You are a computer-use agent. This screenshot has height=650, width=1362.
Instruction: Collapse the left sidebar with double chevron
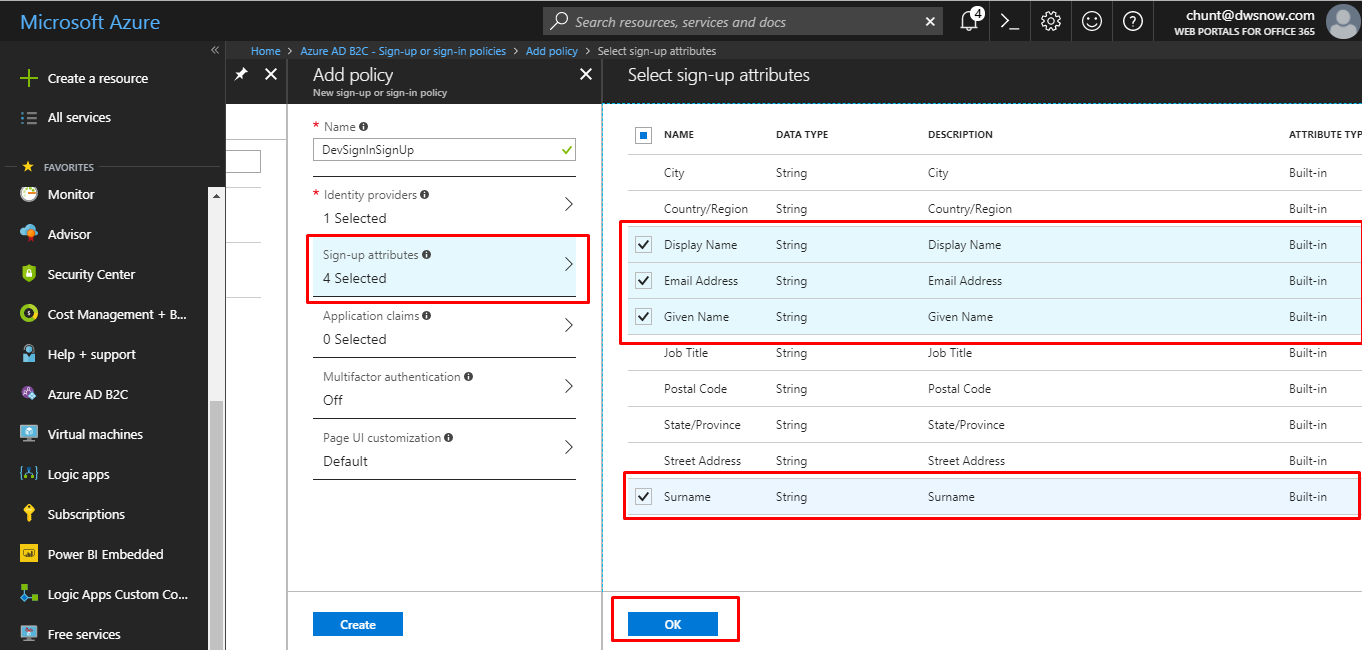[x=215, y=50]
